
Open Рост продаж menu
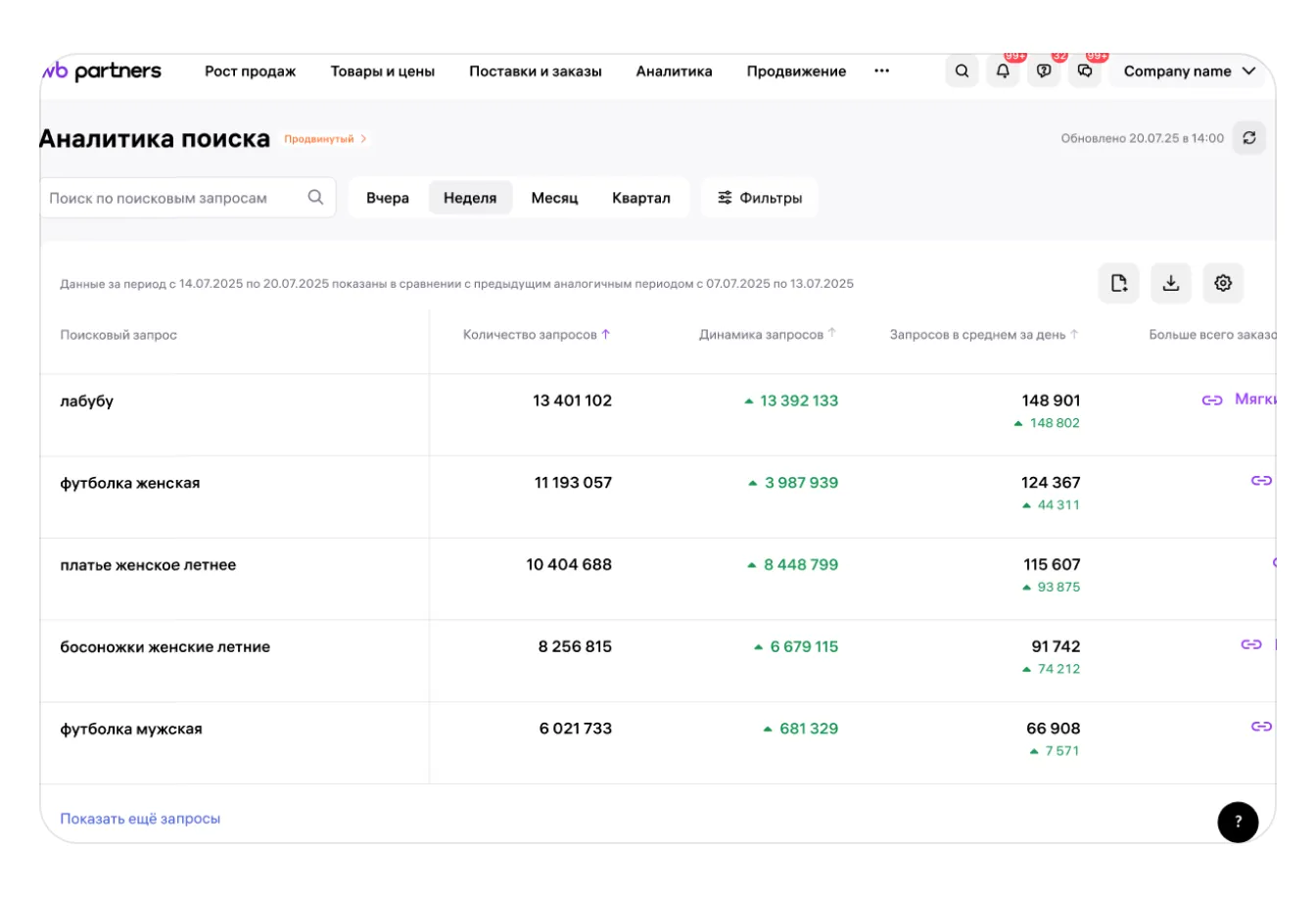pyautogui.click(x=250, y=71)
